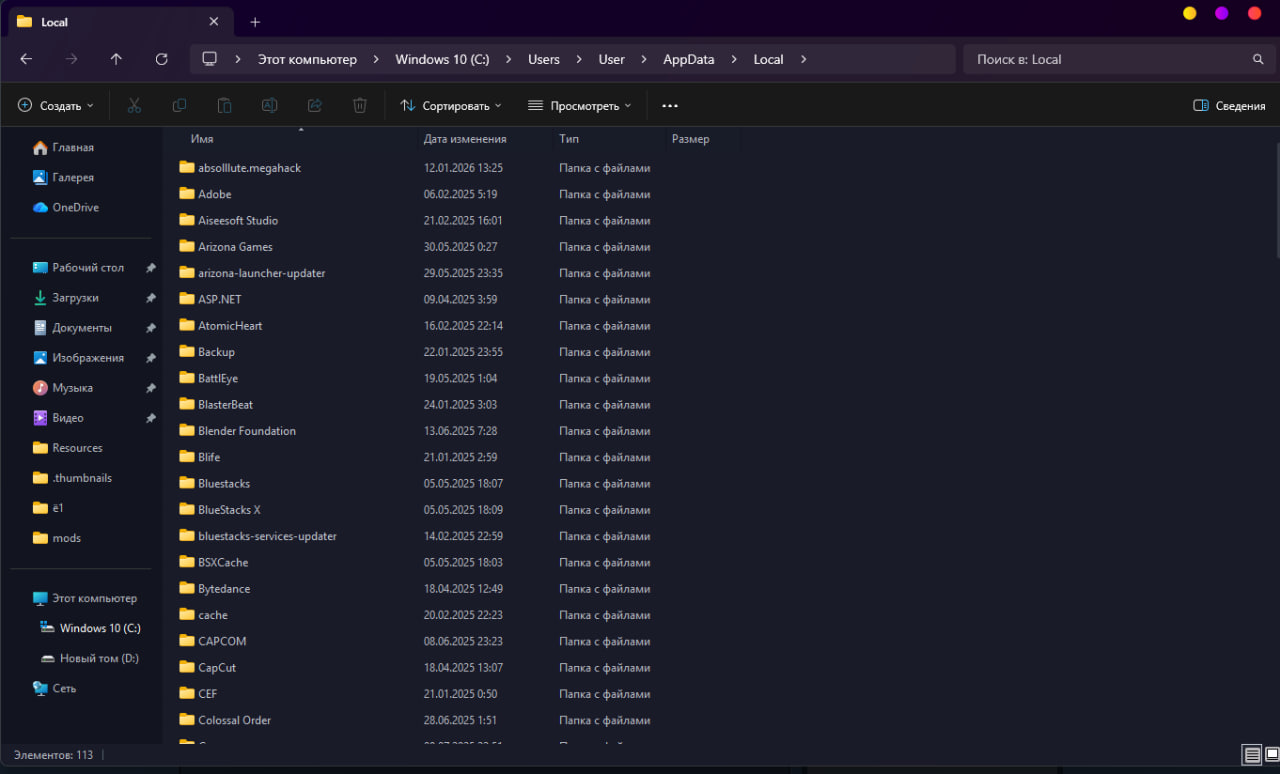Expand chevron after AppData in address bar

point(733,59)
